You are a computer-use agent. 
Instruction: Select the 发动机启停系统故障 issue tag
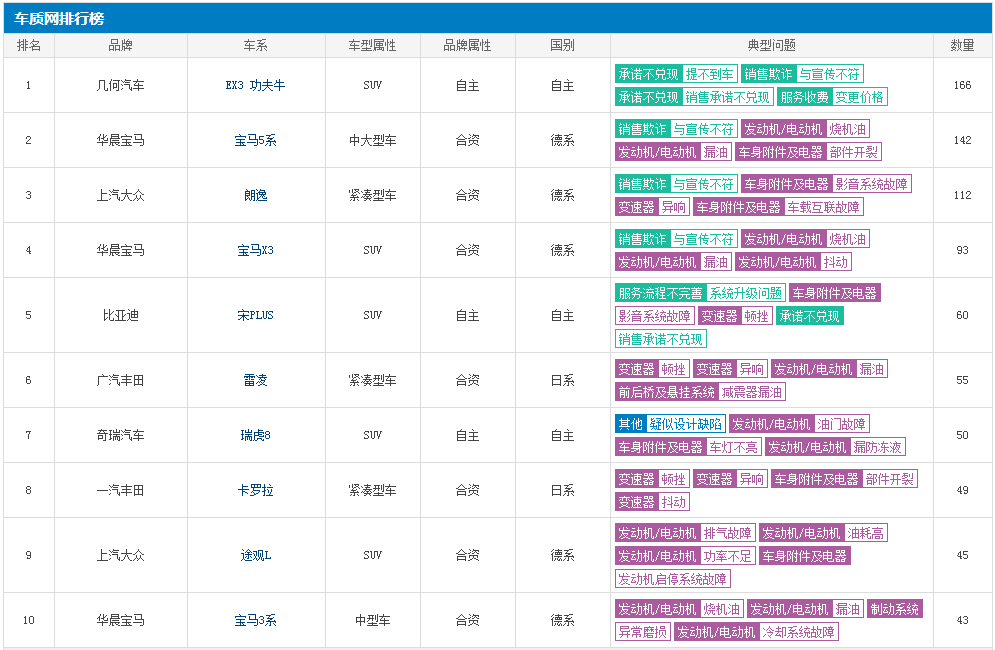coord(673,579)
